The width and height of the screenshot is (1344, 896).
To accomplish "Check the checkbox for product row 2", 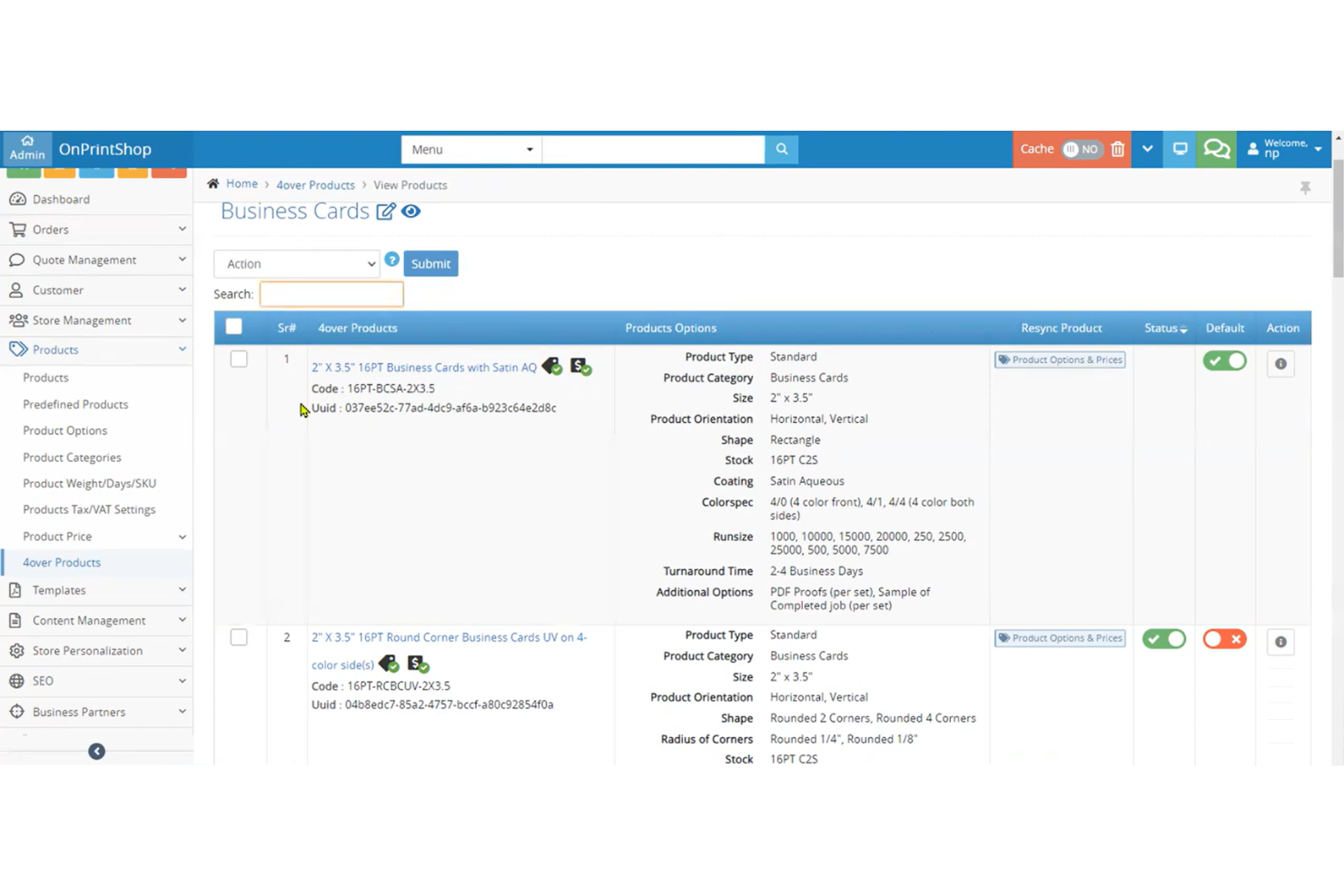I will tap(239, 637).
